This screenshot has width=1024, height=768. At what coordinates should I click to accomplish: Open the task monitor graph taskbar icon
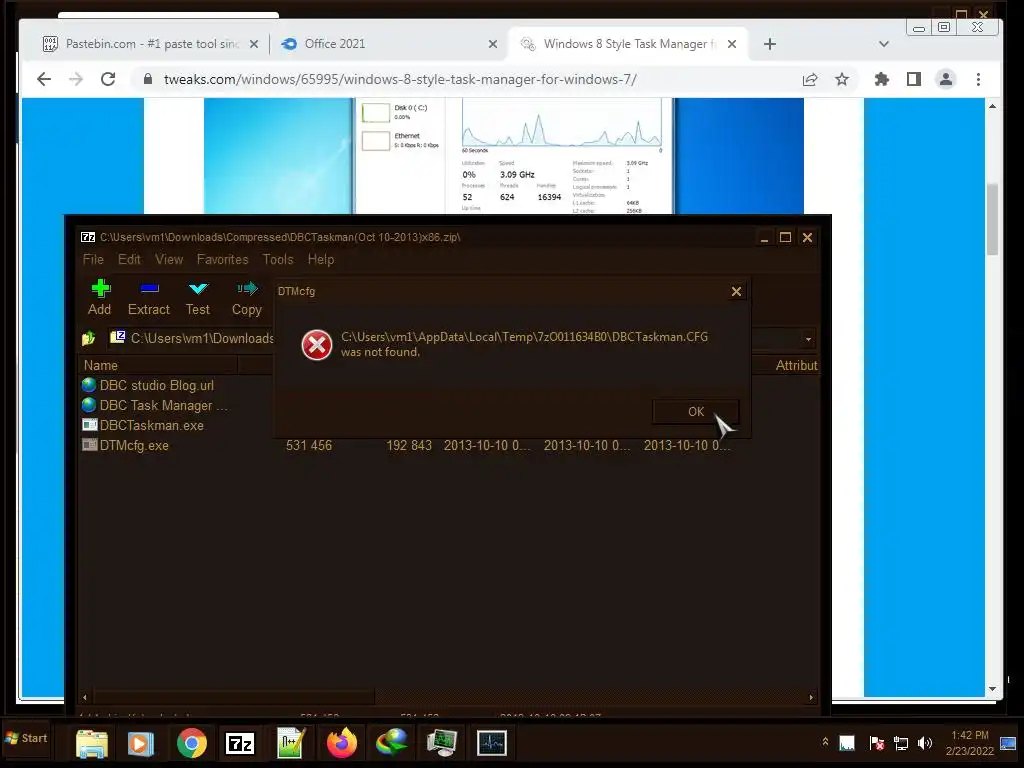tap(492, 743)
